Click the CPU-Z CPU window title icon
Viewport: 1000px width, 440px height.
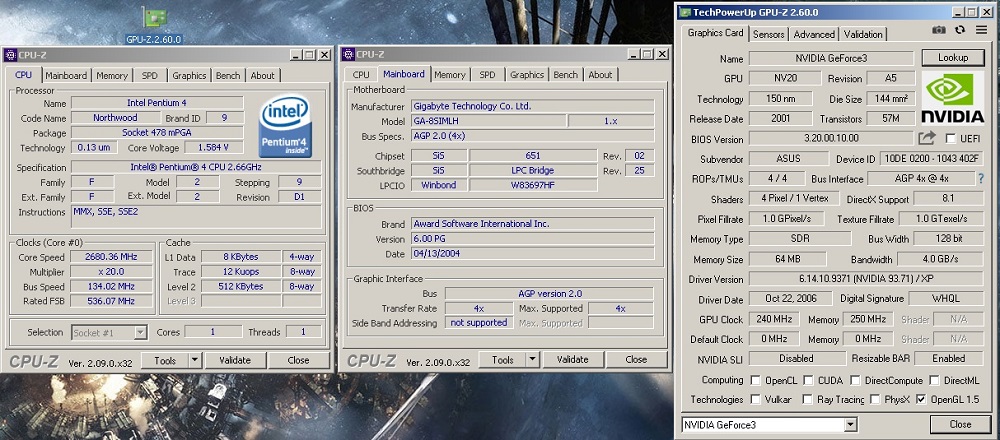click(10, 55)
